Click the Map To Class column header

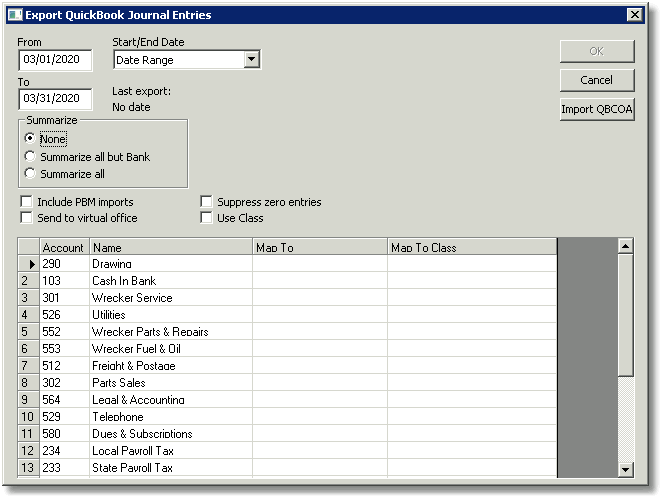pyautogui.click(x=472, y=247)
